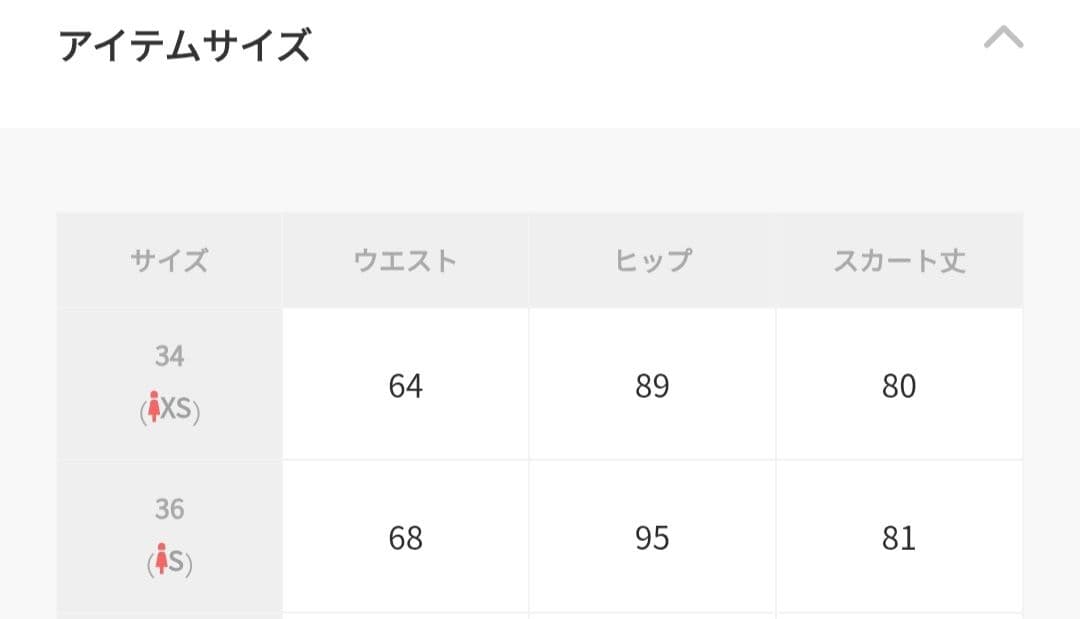Choose the size 36 number label

pos(169,509)
